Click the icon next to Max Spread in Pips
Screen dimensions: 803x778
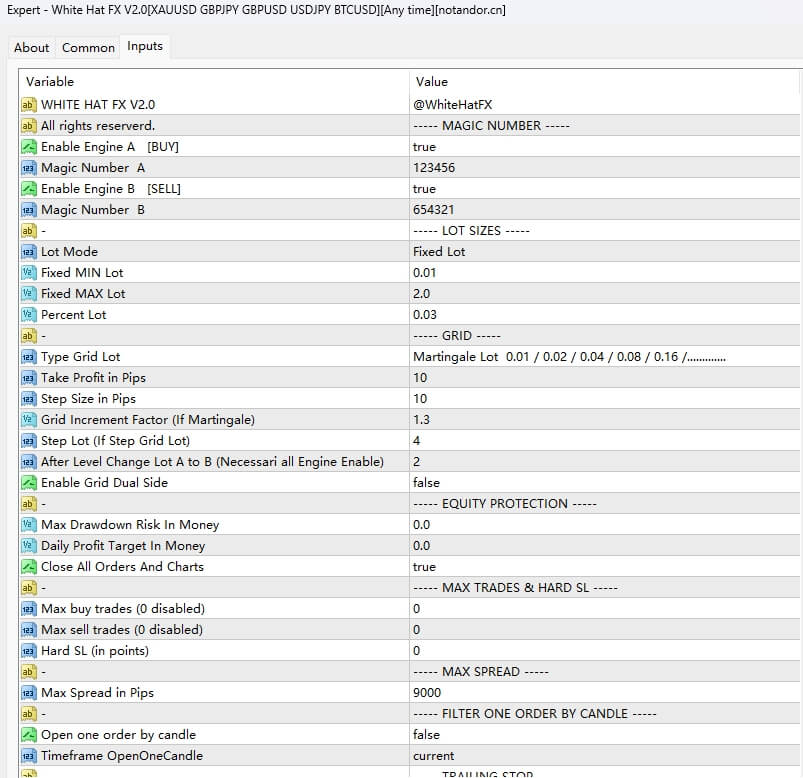coord(28,693)
